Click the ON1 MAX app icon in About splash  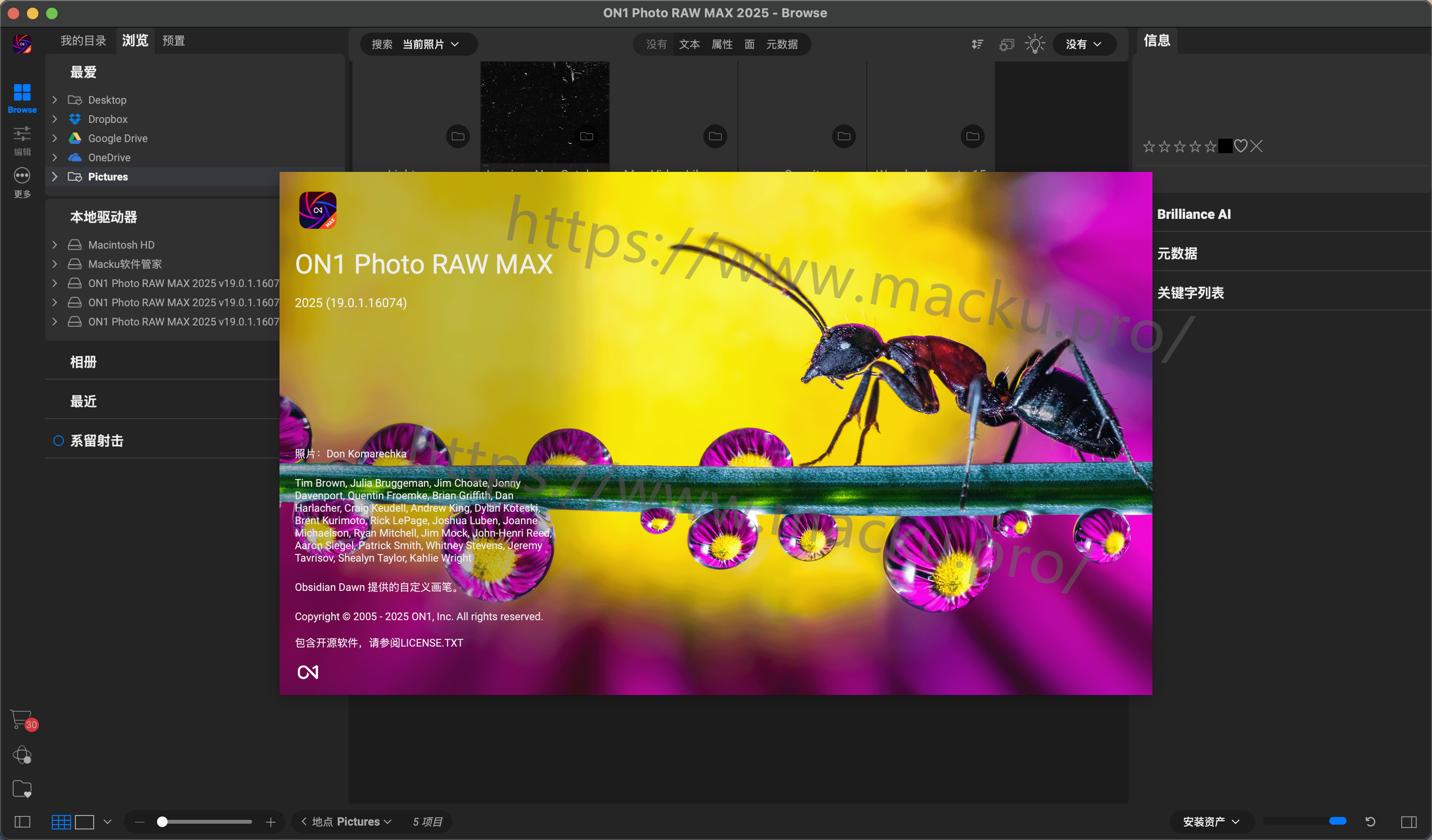pyautogui.click(x=317, y=210)
